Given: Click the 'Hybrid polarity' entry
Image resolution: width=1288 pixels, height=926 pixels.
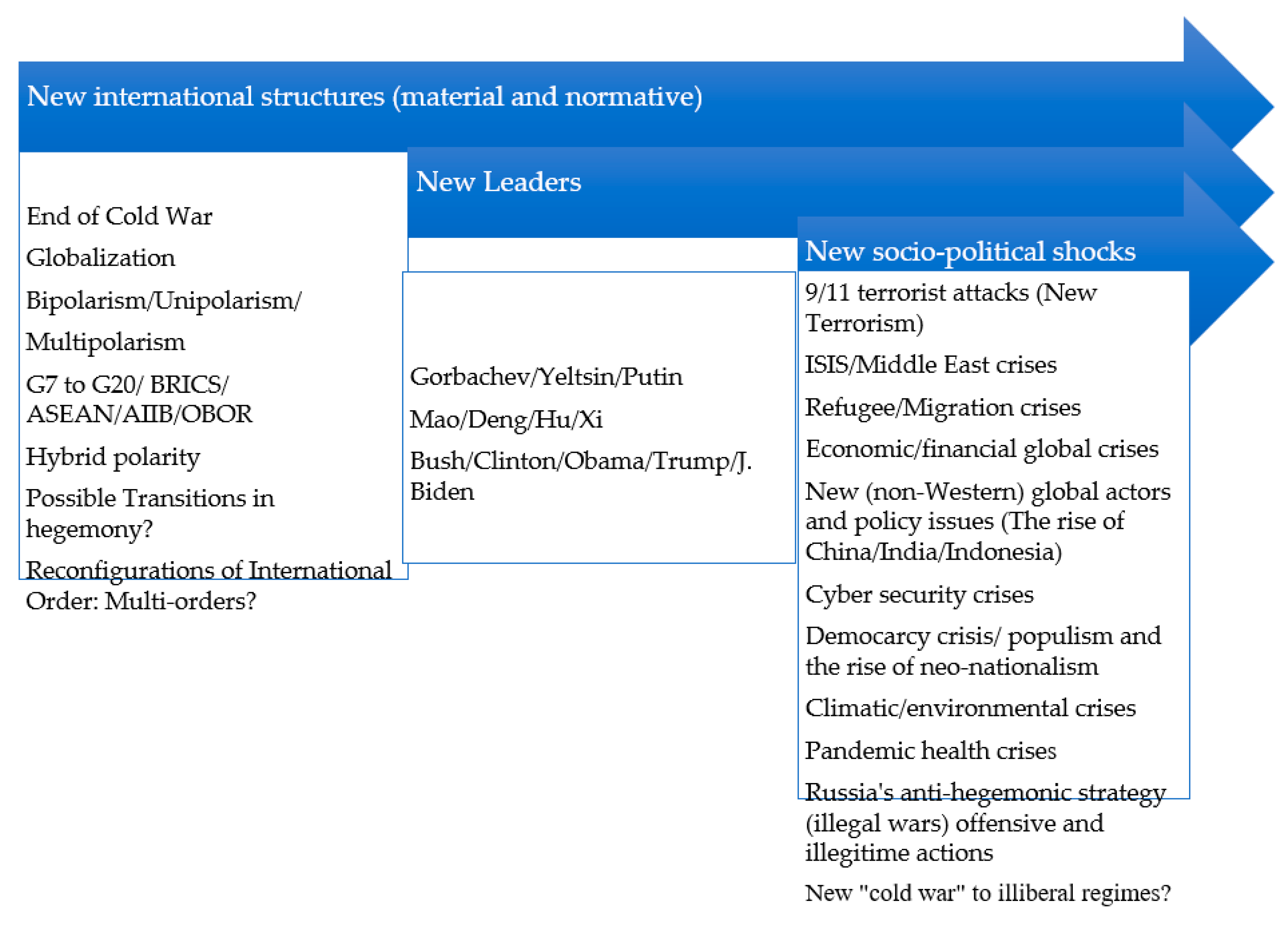Looking at the screenshot, I should click(x=113, y=457).
